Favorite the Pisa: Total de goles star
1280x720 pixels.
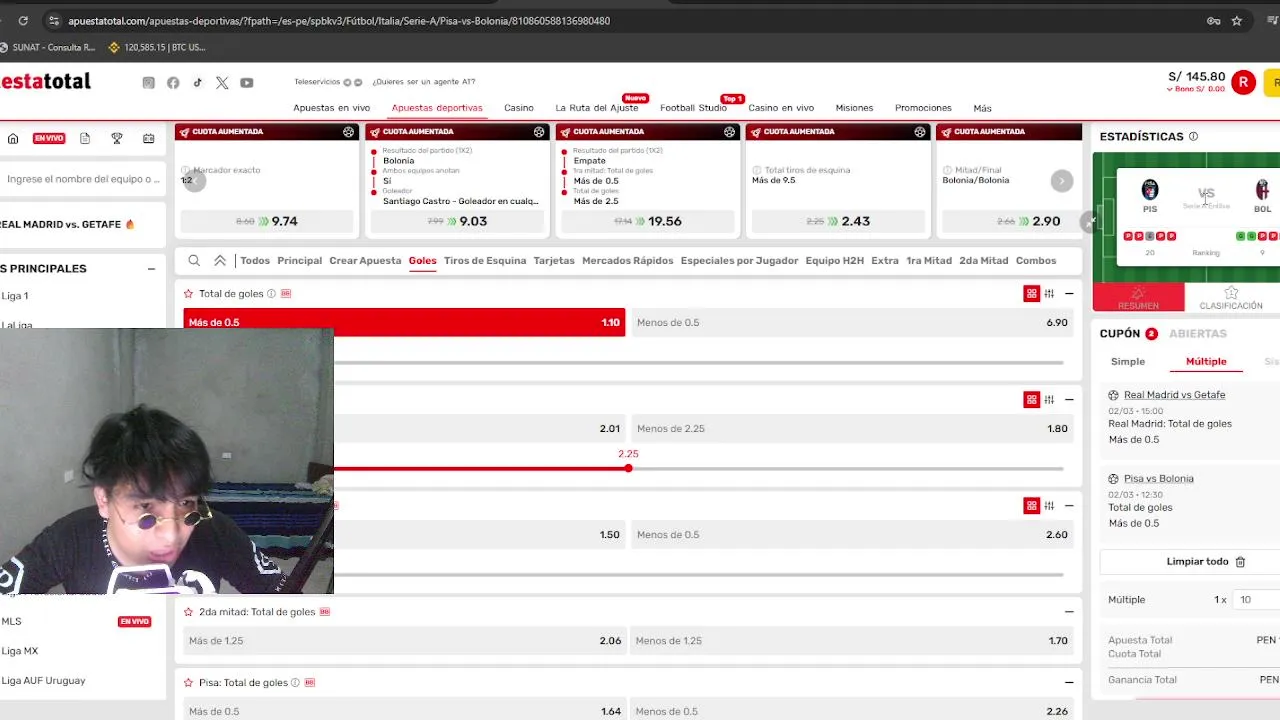[x=188, y=683]
